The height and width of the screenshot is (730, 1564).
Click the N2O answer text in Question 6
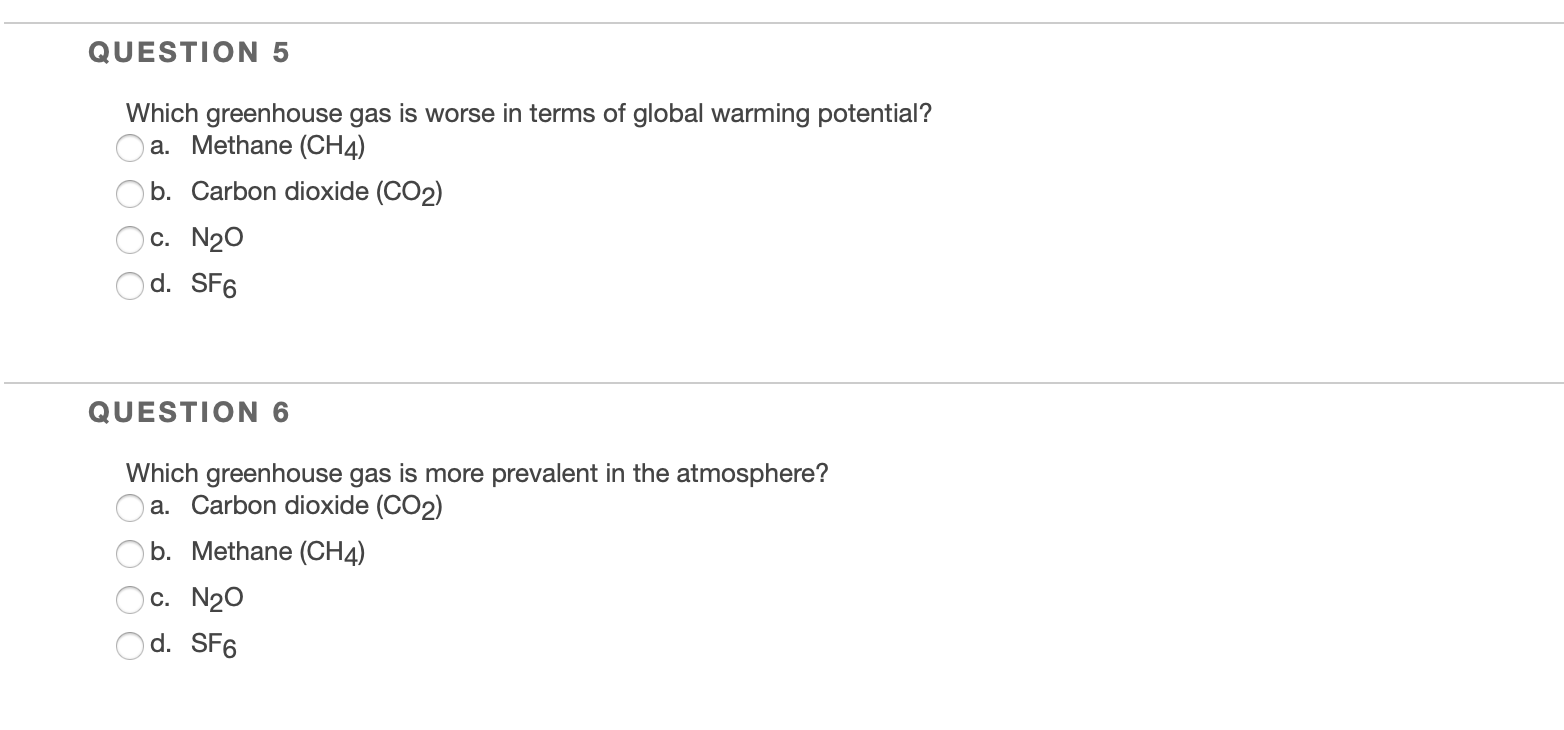click(217, 597)
